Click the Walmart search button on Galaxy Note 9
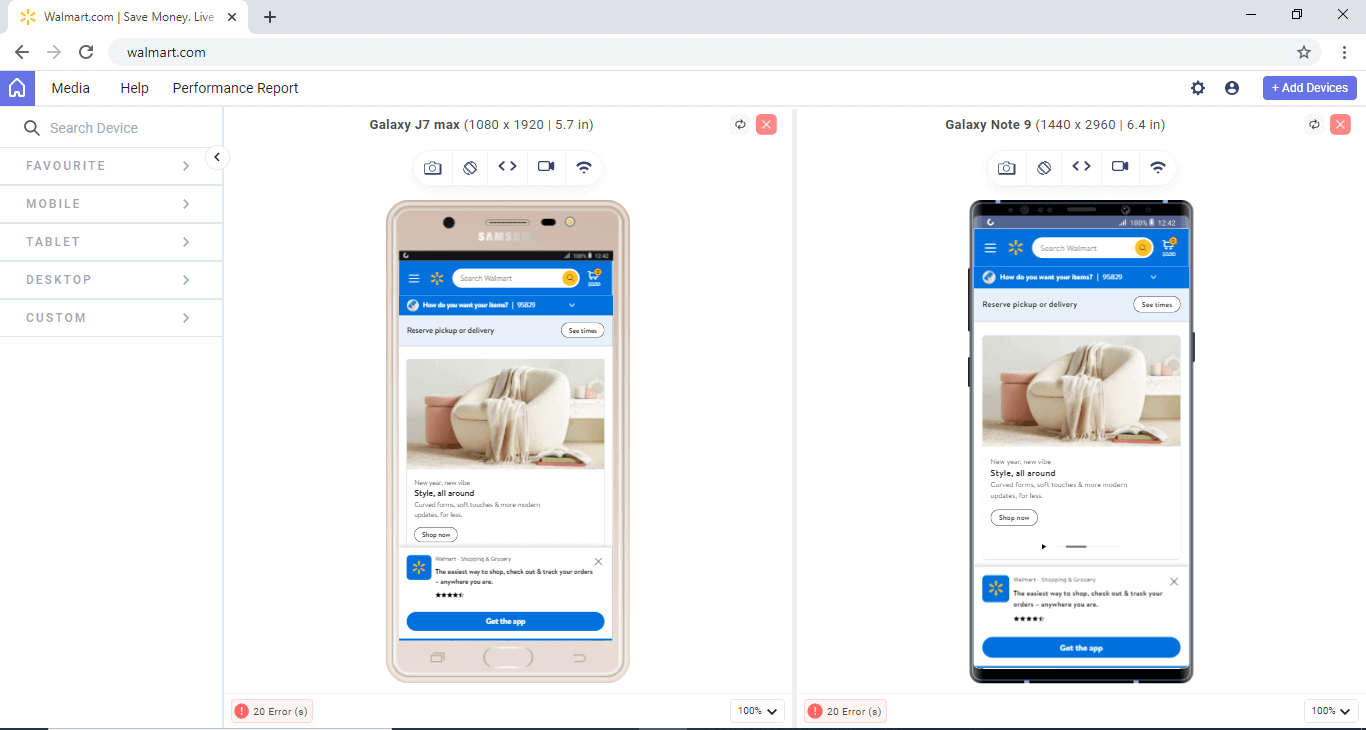This screenshot has width=1366, height=730. (1143, 248)
